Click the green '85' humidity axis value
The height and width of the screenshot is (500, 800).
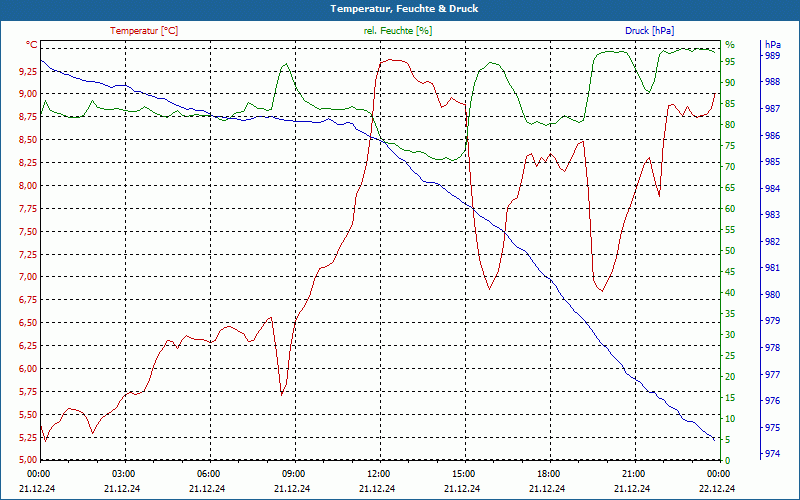730,104
